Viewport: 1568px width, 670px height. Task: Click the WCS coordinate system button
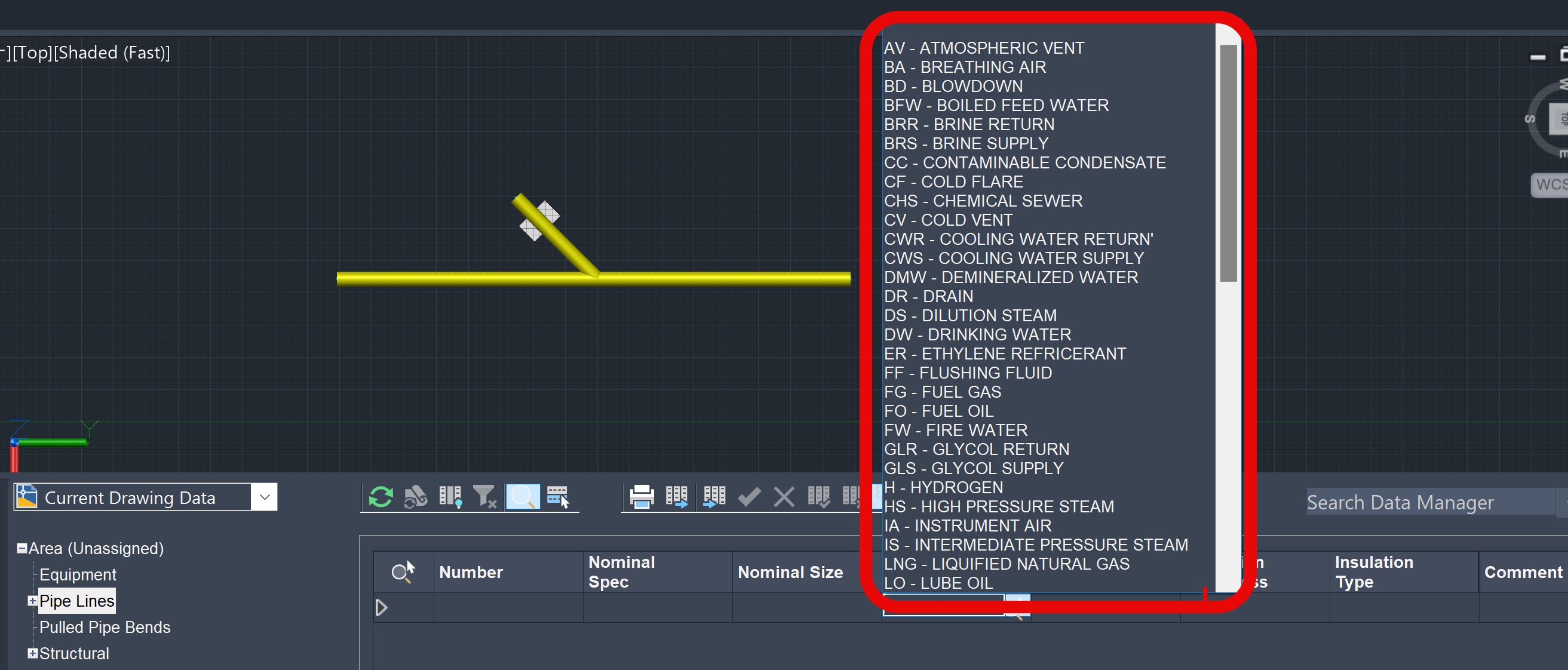pyautogui.click(x=1549, y=185)
